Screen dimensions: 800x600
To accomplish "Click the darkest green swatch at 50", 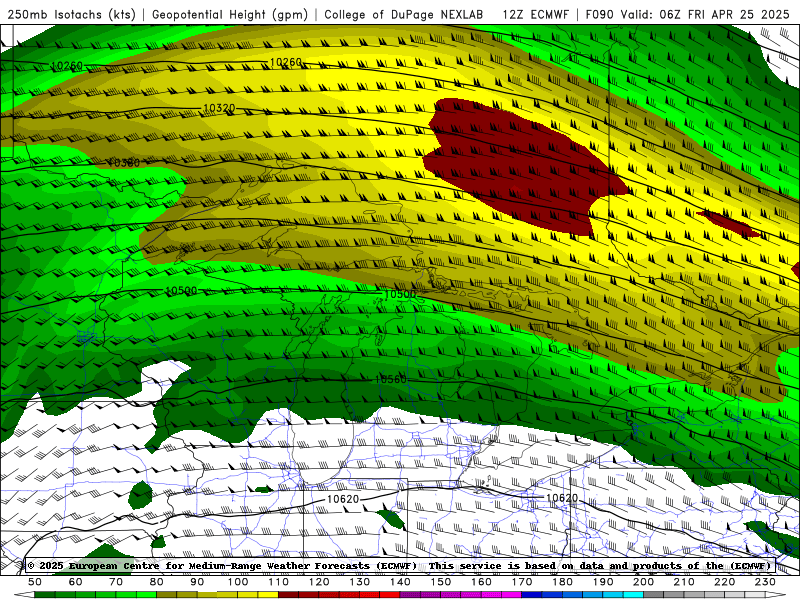I will (45, 595).
